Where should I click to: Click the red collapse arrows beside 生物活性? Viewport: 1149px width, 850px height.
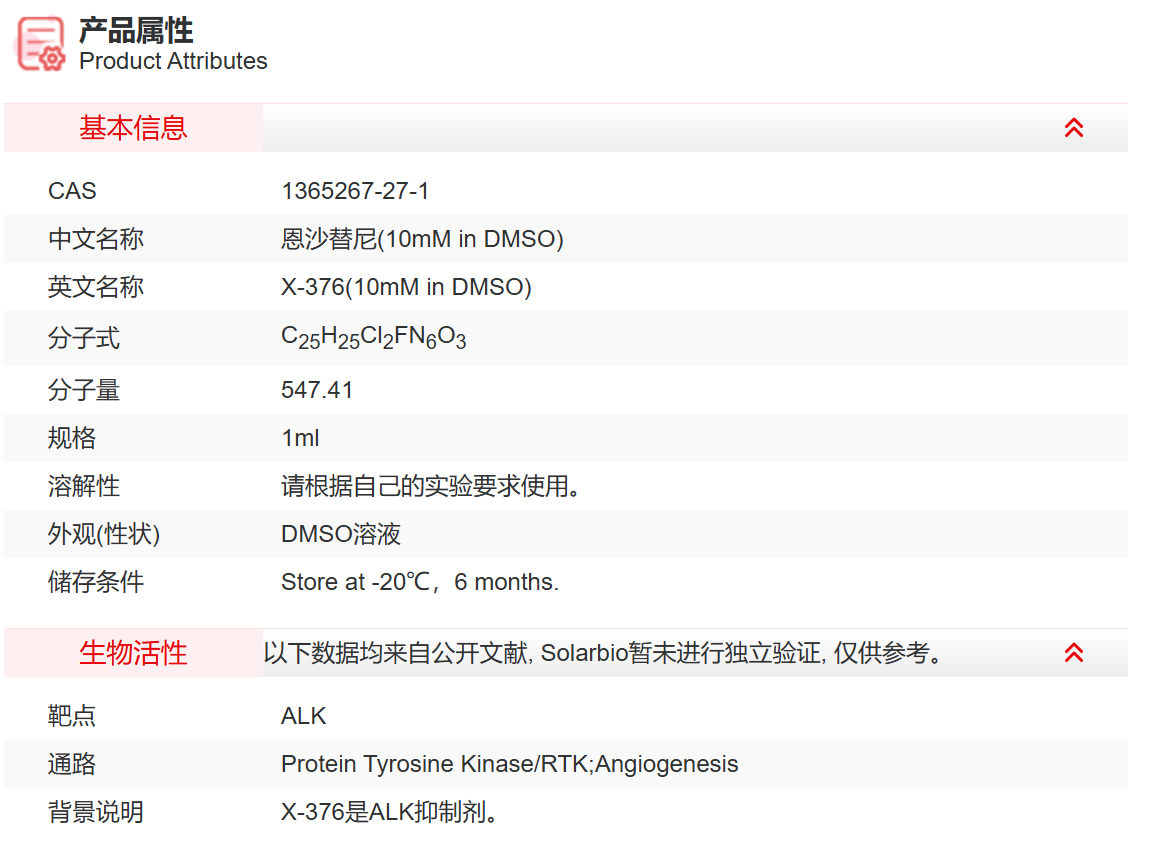click(x=1074, y=653)
